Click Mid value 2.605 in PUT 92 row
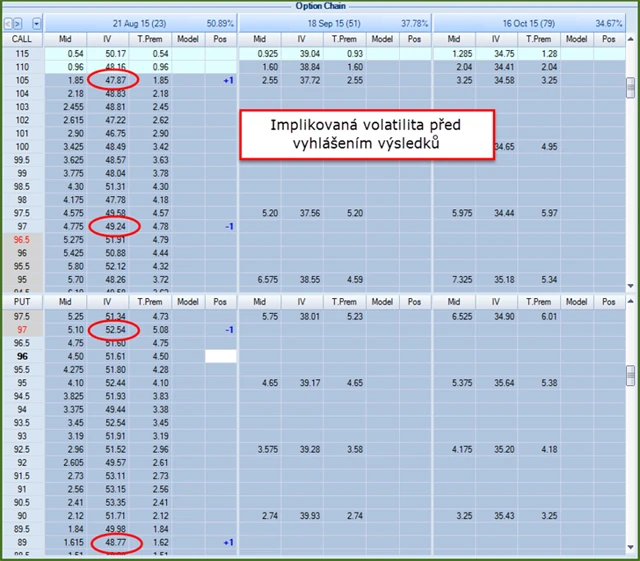This screenshot has width=640, height=561. coord(73,463)
